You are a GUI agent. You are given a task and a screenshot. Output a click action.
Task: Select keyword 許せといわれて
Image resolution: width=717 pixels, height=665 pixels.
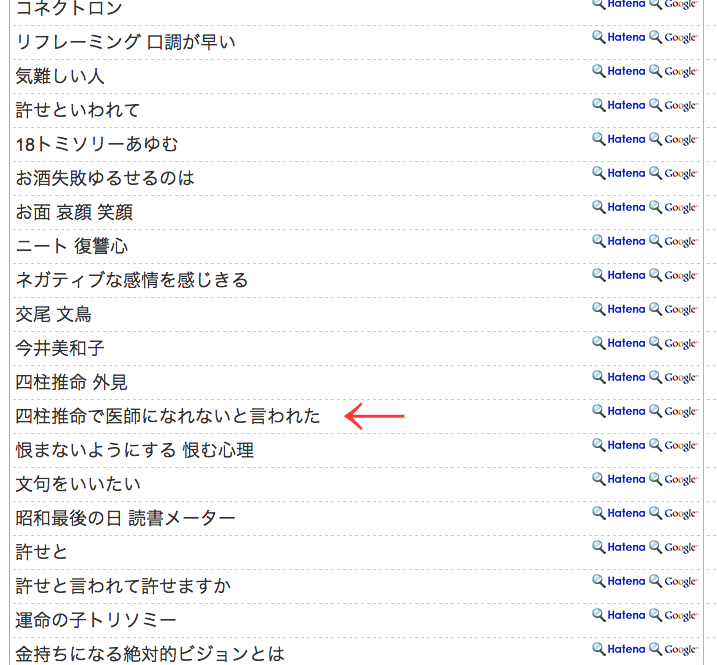78,110
